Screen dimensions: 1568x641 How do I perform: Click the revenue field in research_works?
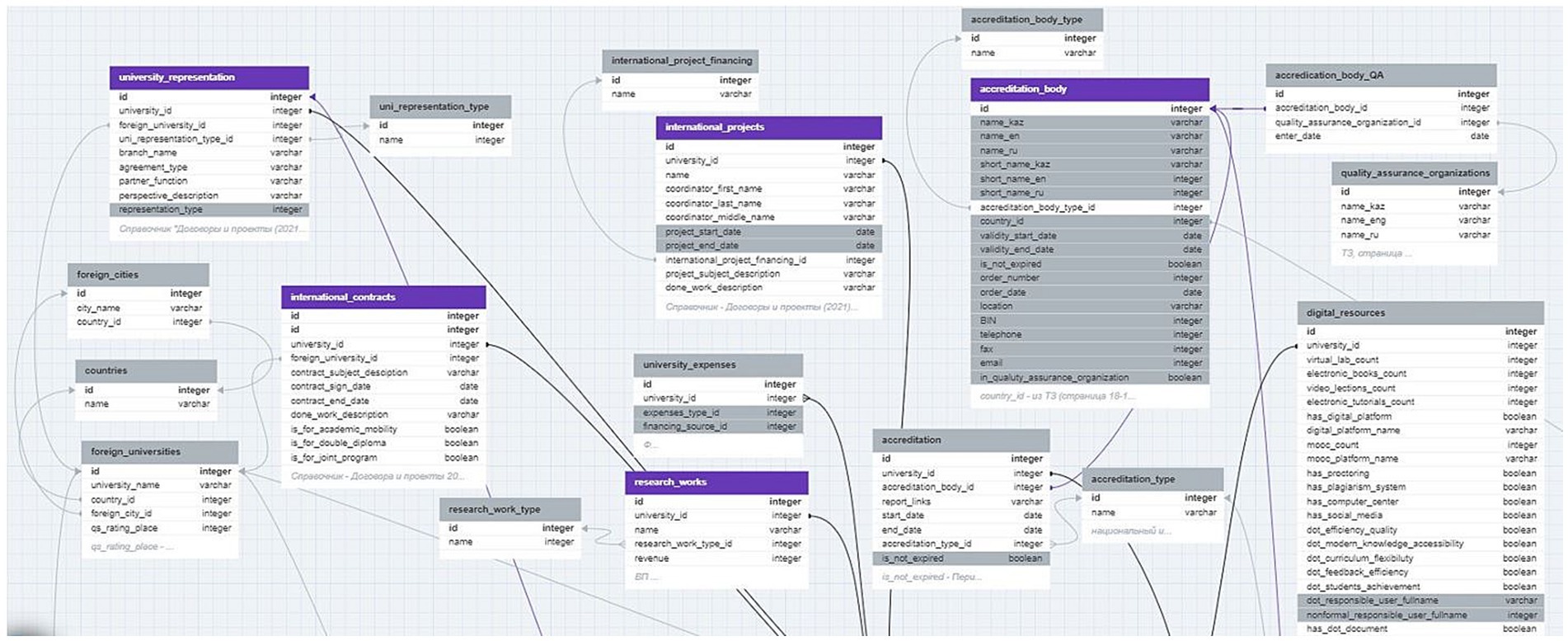pyautogui.click(x=716, y=559)
